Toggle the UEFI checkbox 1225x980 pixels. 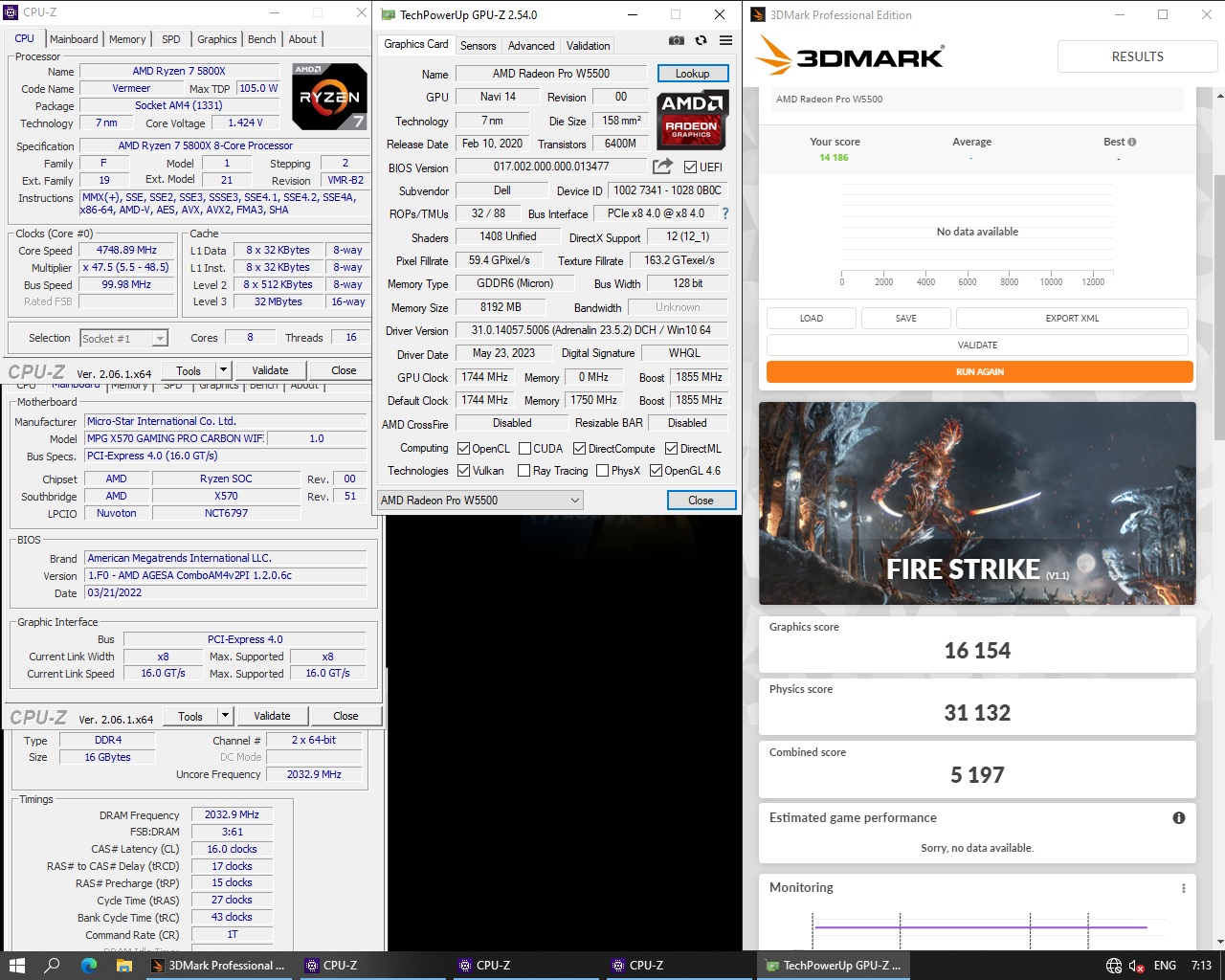(x=690, y=167)
